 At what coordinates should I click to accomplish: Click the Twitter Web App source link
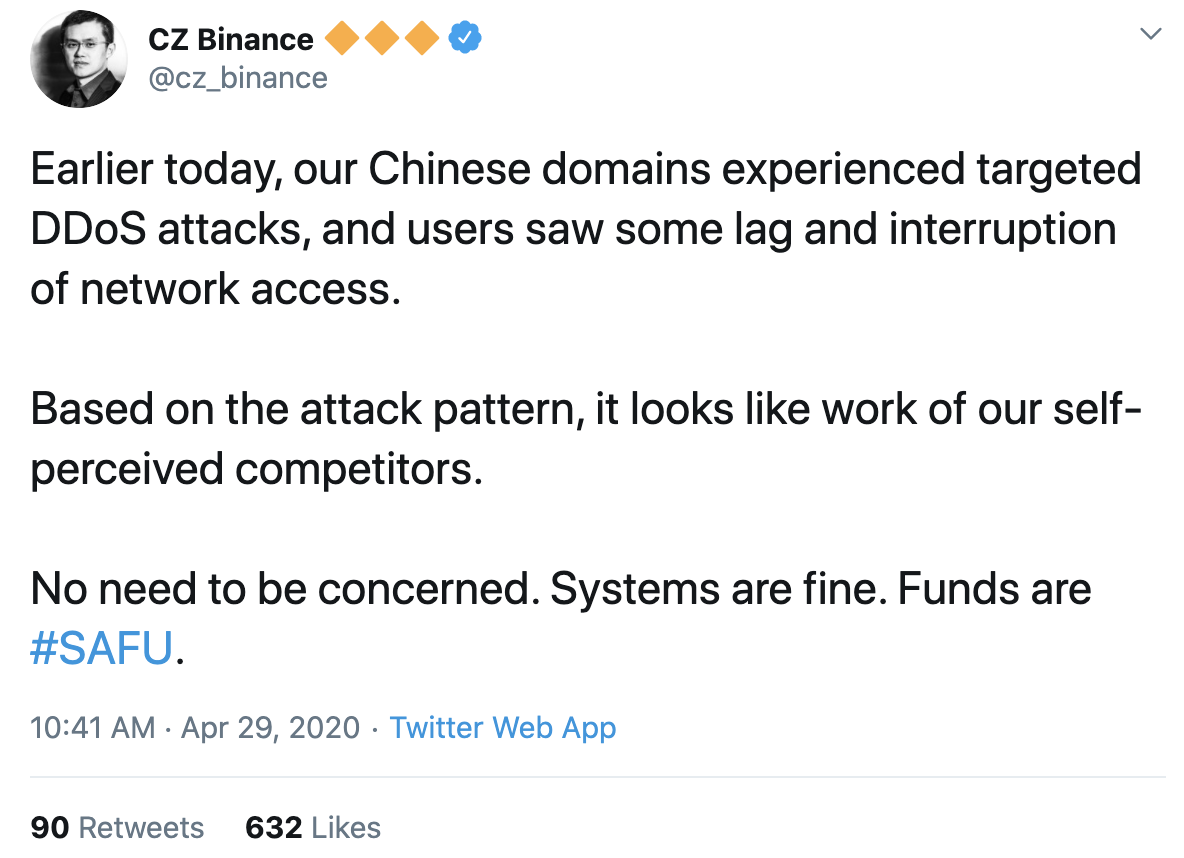click(x=503, y=727)
